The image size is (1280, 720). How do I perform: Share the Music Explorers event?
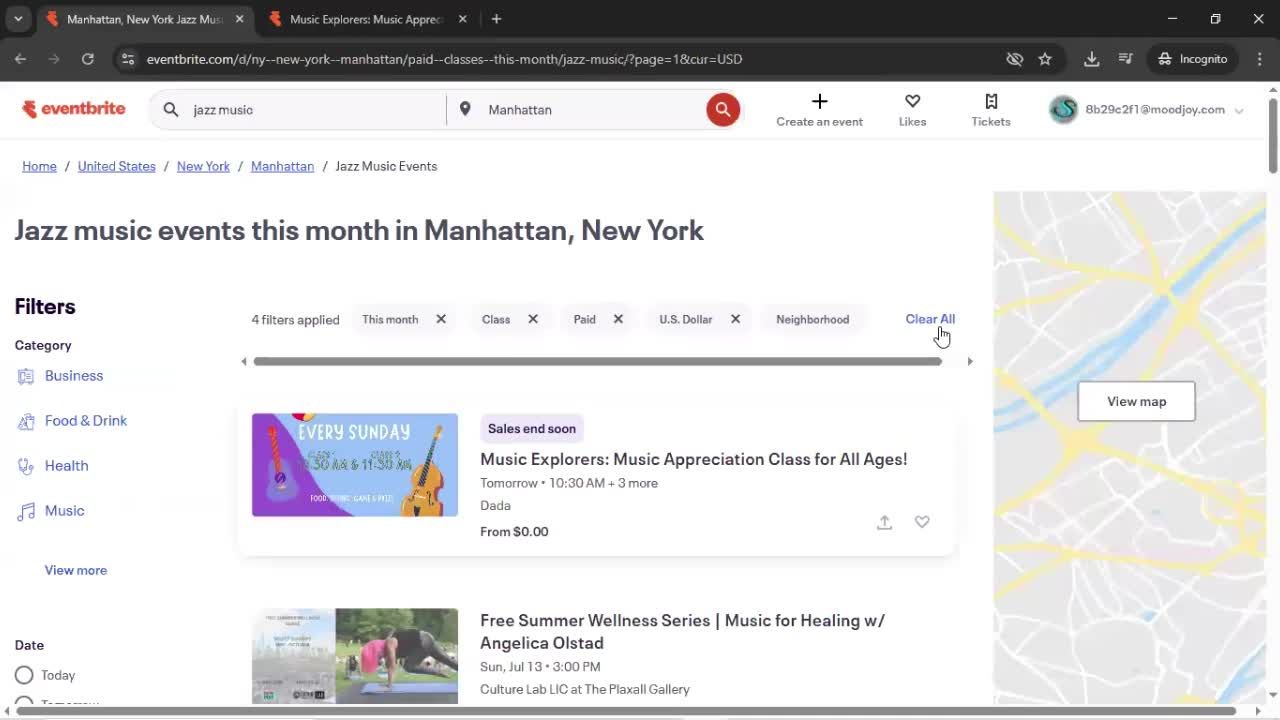(x=884, y=522)
